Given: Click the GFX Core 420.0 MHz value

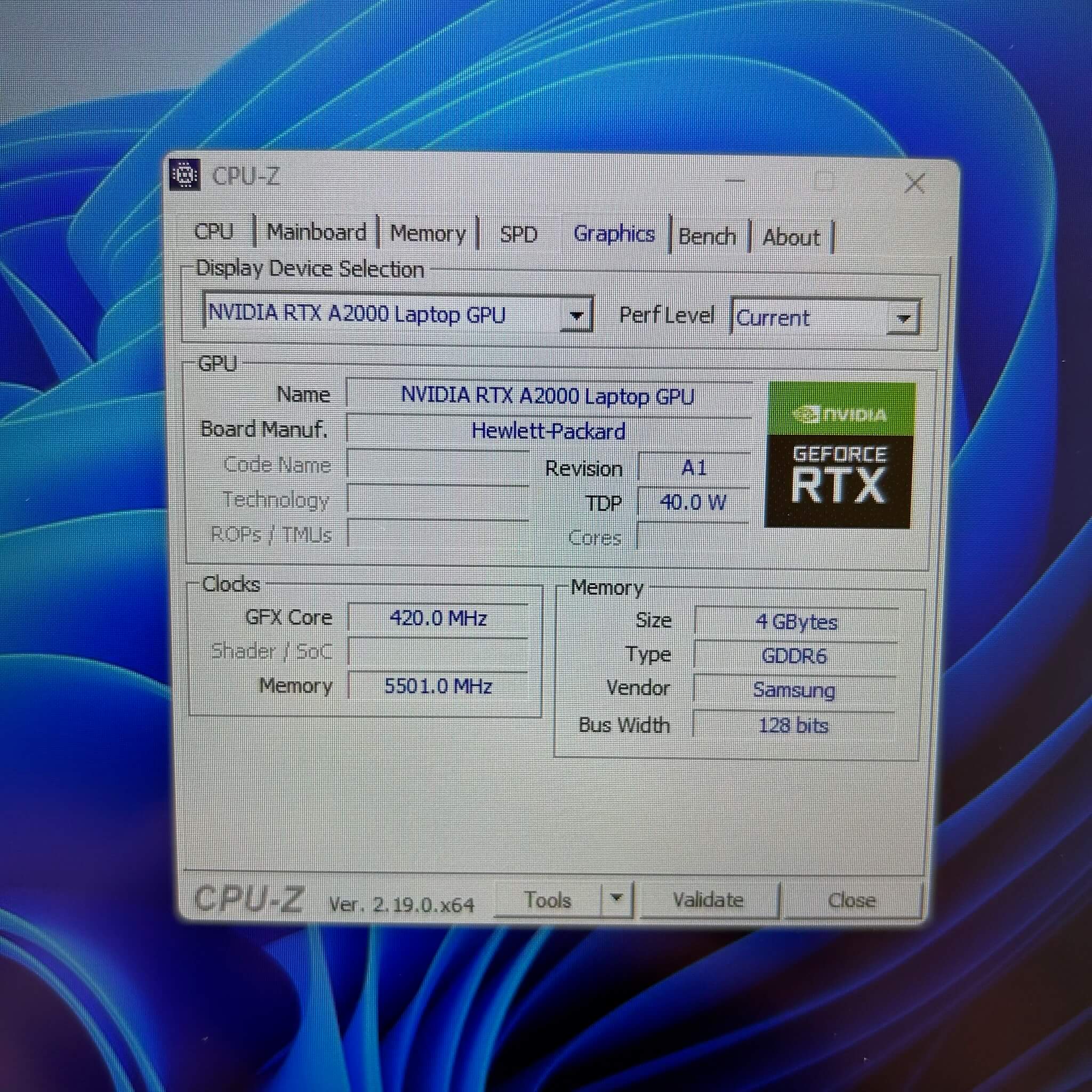Looking at the screenshot, I should click(438, 619).
